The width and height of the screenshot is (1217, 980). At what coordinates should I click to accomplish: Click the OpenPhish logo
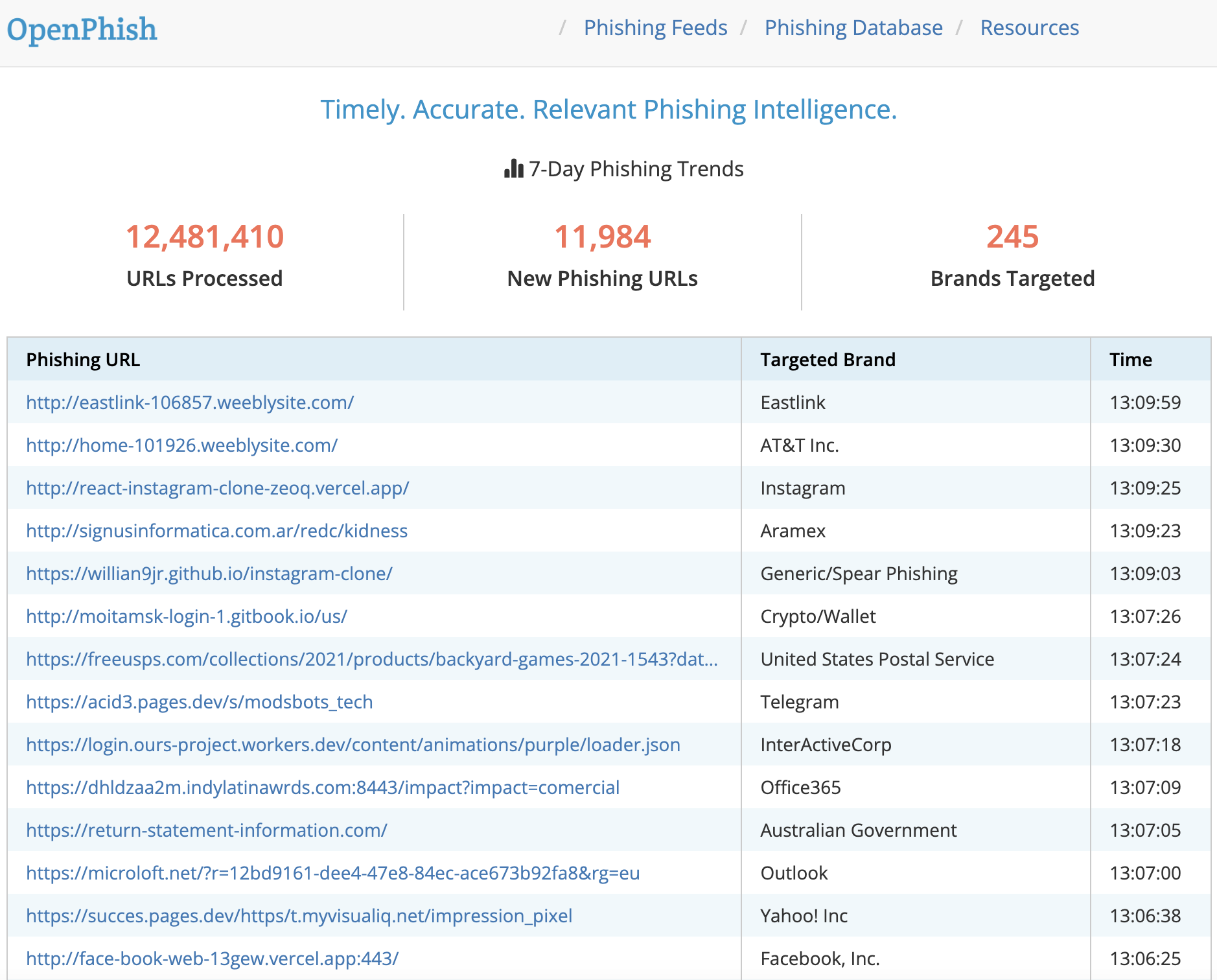tap(80, 29)
